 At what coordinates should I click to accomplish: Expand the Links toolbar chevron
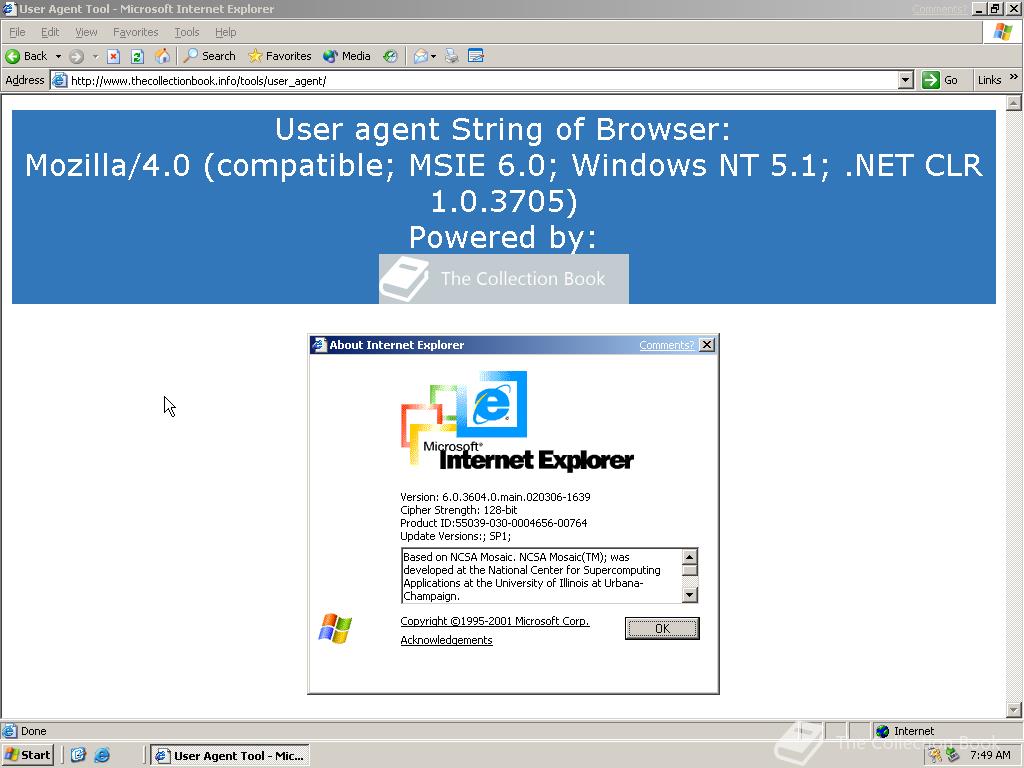coord(1014,77)
